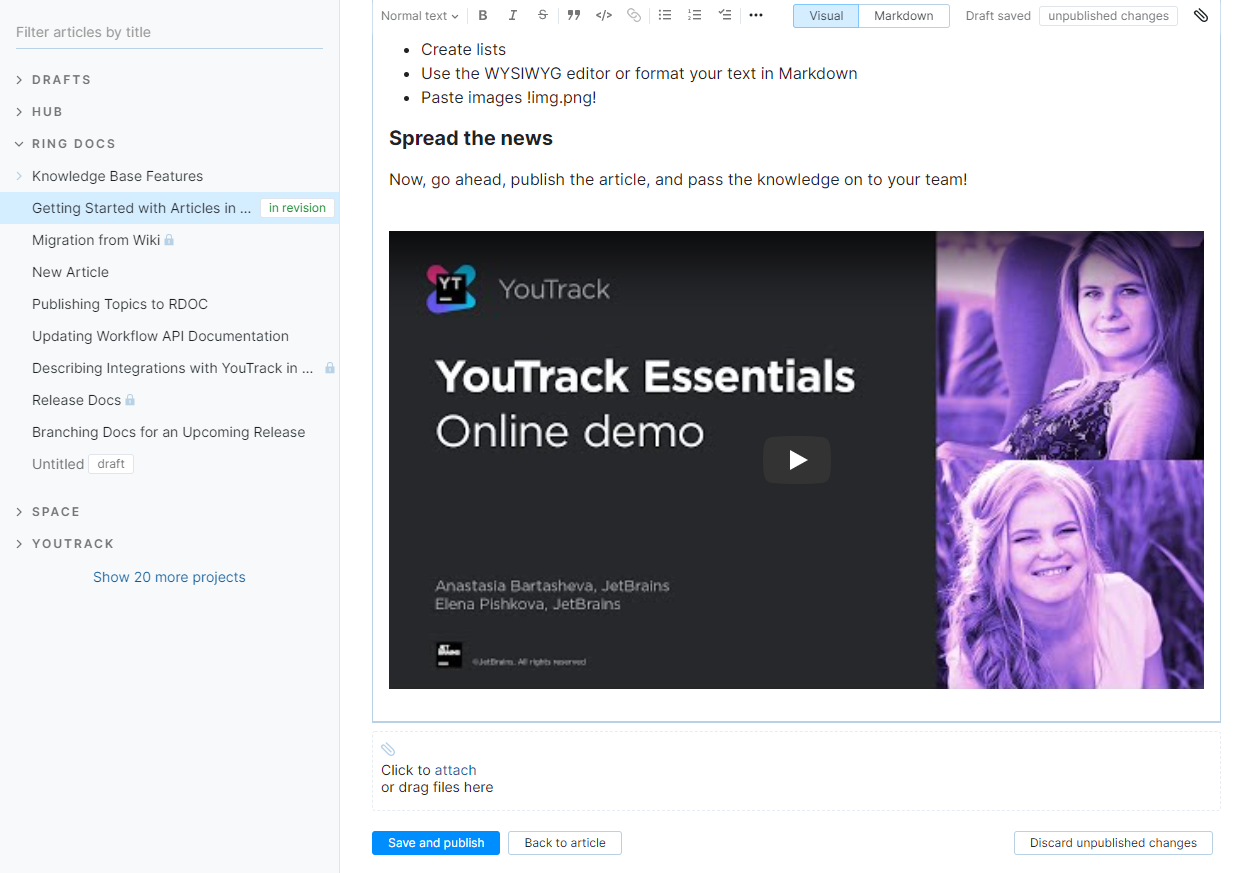Insert a hyperlink with the link icon
The width and height of the screenshot is (1252, 873).
coord(633,15)
